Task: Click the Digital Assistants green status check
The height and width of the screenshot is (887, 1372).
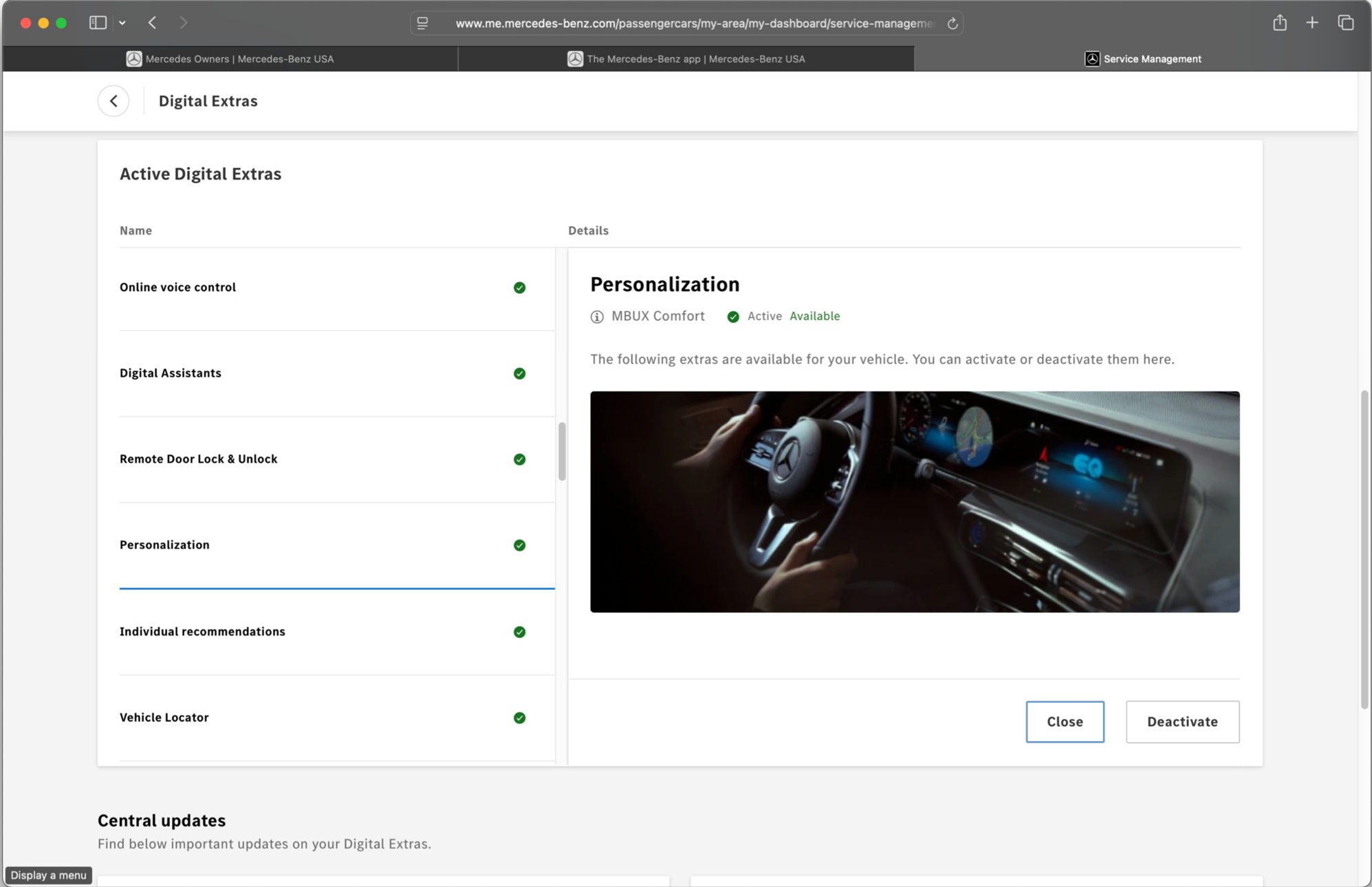Action: 519,373
